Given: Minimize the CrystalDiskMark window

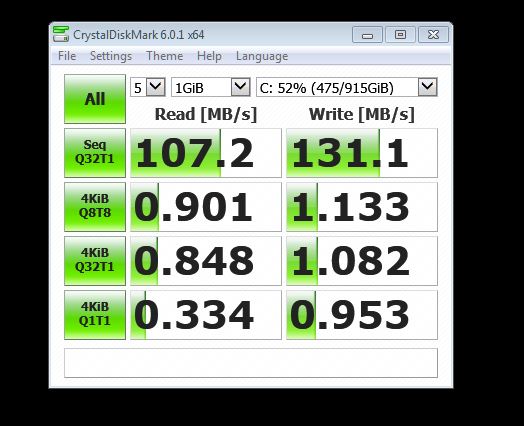Looking at the screenshot, I should point(367,35).
